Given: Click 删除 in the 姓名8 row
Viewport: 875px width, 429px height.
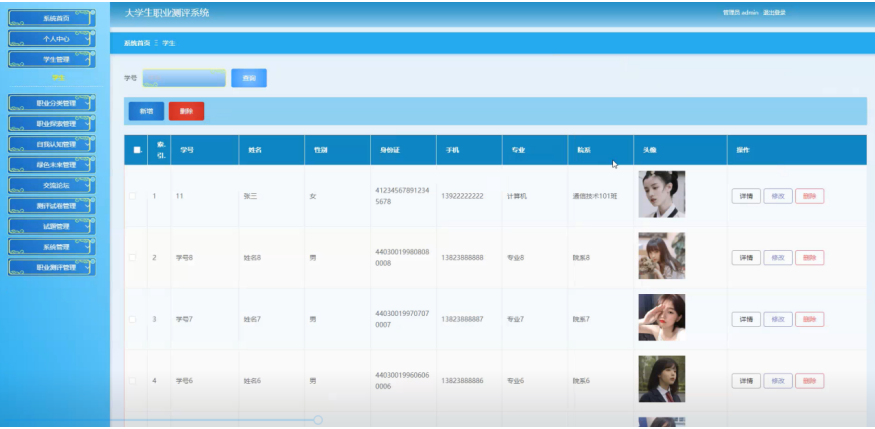Looking at the screenshot, I should [x=810, y=258].
